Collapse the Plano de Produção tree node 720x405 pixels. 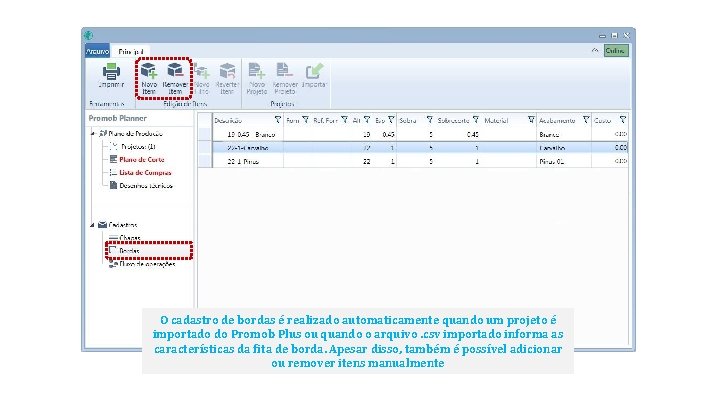(x=93, y=134)
